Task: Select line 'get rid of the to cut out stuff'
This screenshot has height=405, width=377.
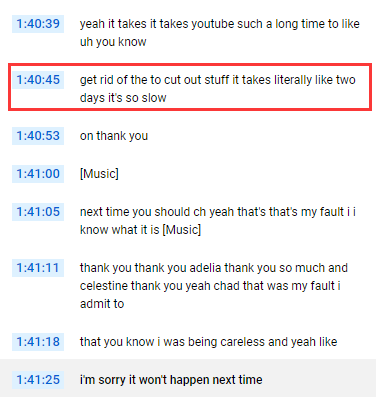Action: (x=190, y=87)
